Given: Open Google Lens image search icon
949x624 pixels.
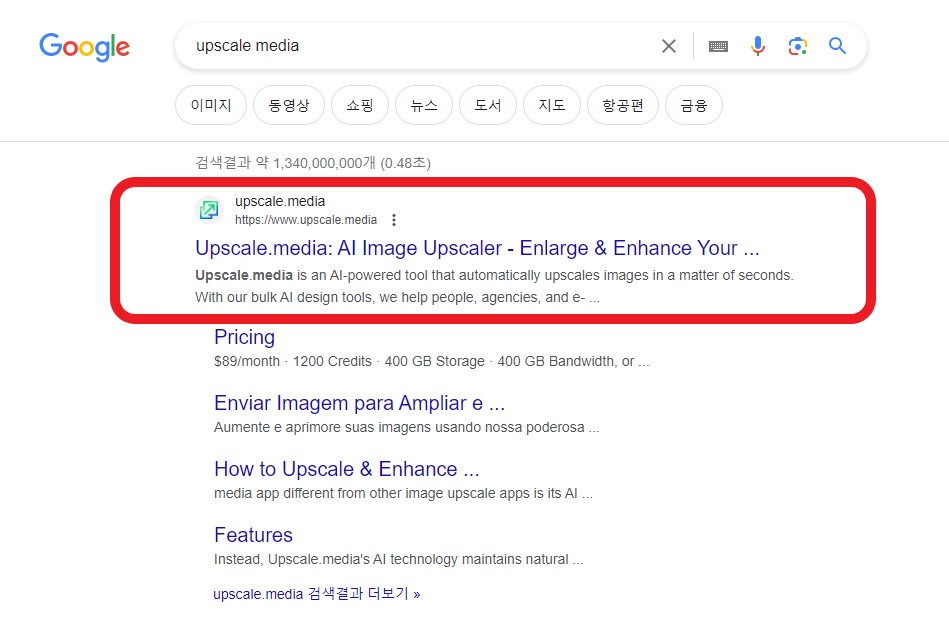Looking at the screenshot, I should coord(798,46).
